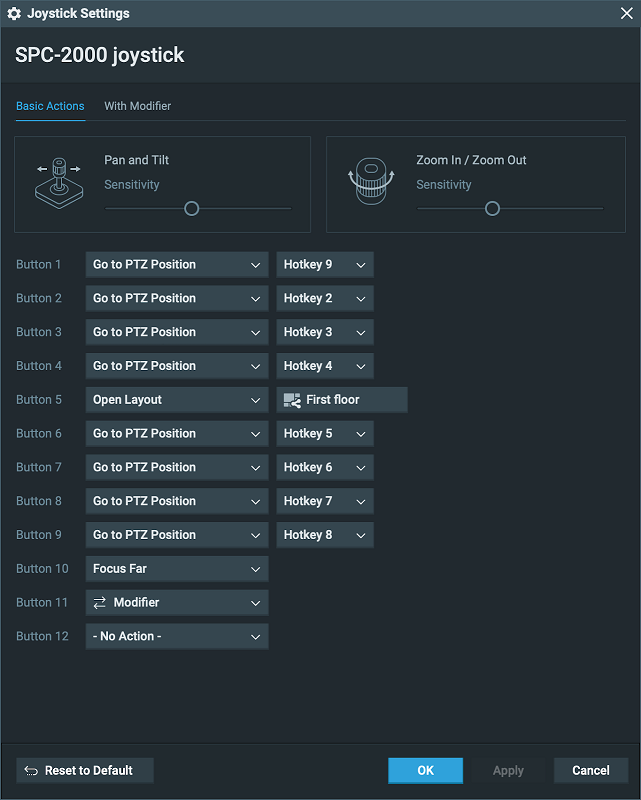641x800 pixels.
Task: Close the Joystick Settings dialog
Action: 626,14
